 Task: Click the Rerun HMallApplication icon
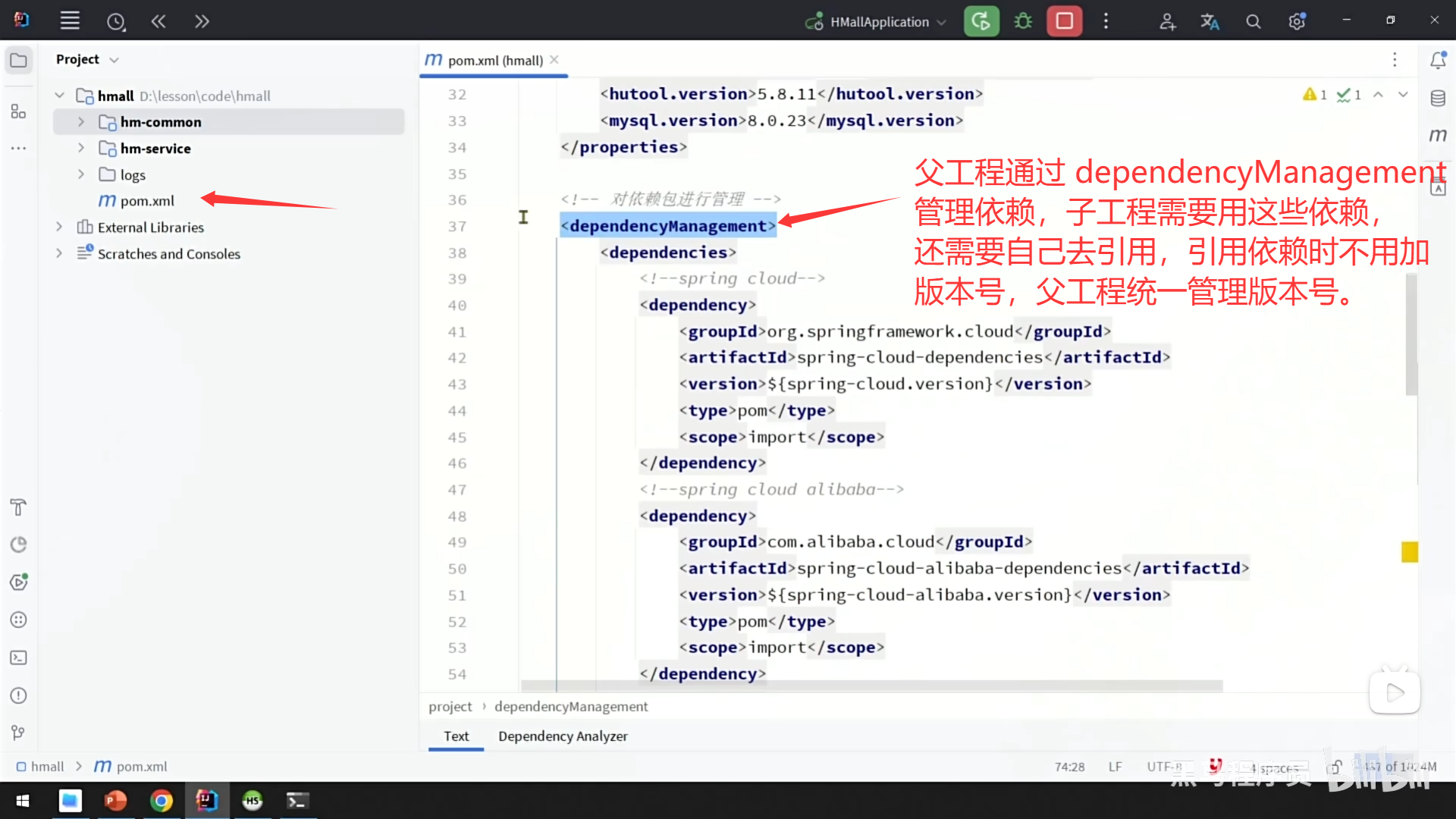pos(981,21)
